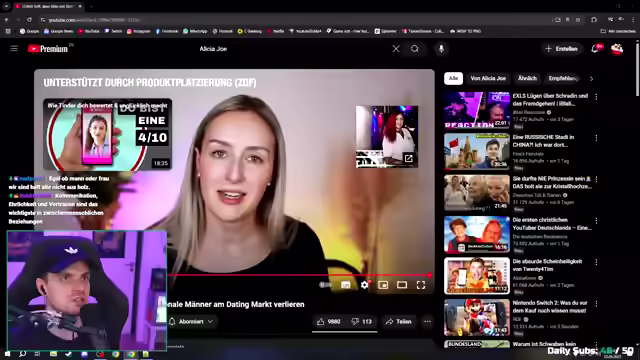Screen dimensions: 640x360
Task: Toggle subtitles in the video player
Action: [x=346, y=285]
